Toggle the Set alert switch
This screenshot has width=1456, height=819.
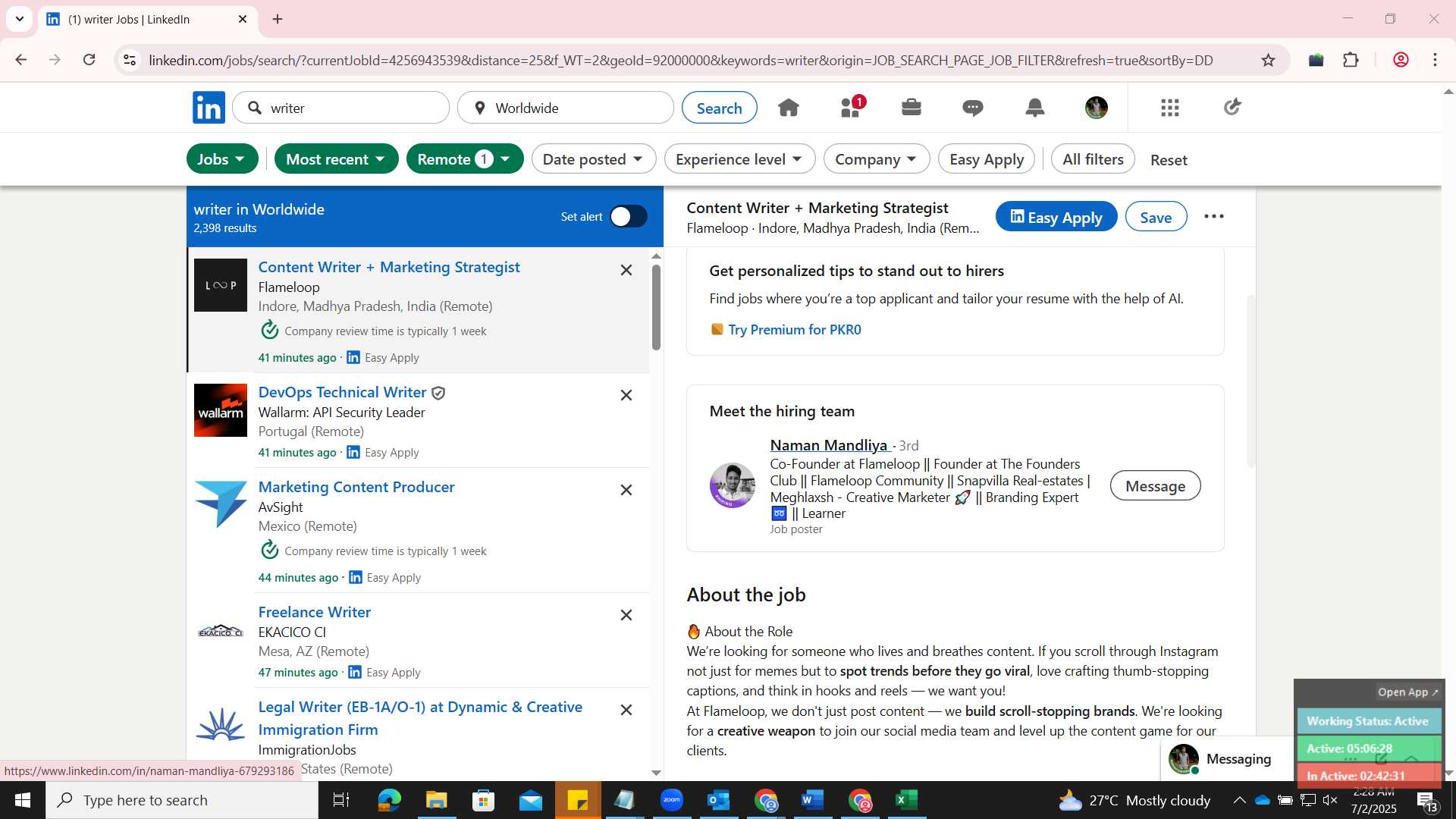(629, 217)
